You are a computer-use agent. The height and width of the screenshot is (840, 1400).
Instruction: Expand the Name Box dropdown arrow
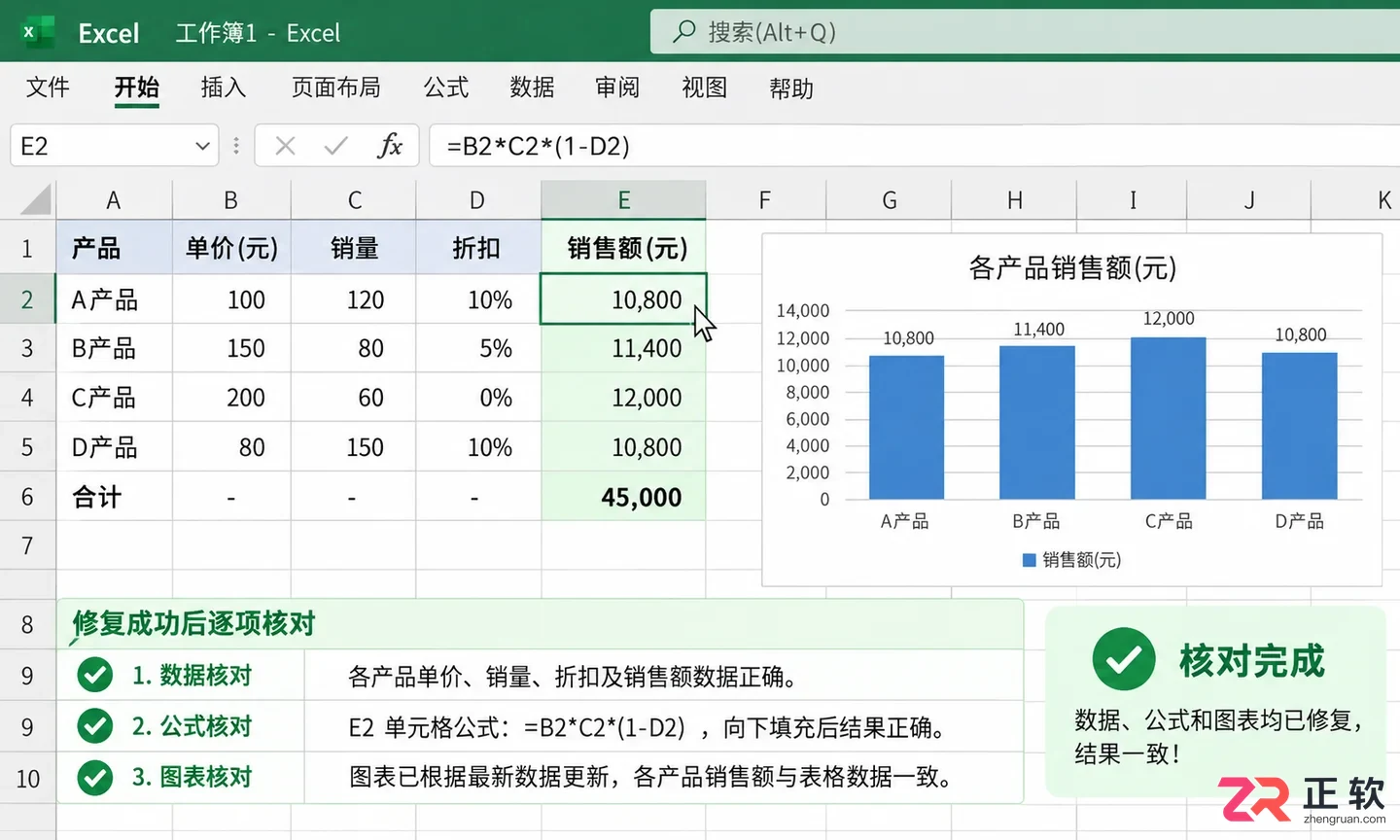coord(202,146)
